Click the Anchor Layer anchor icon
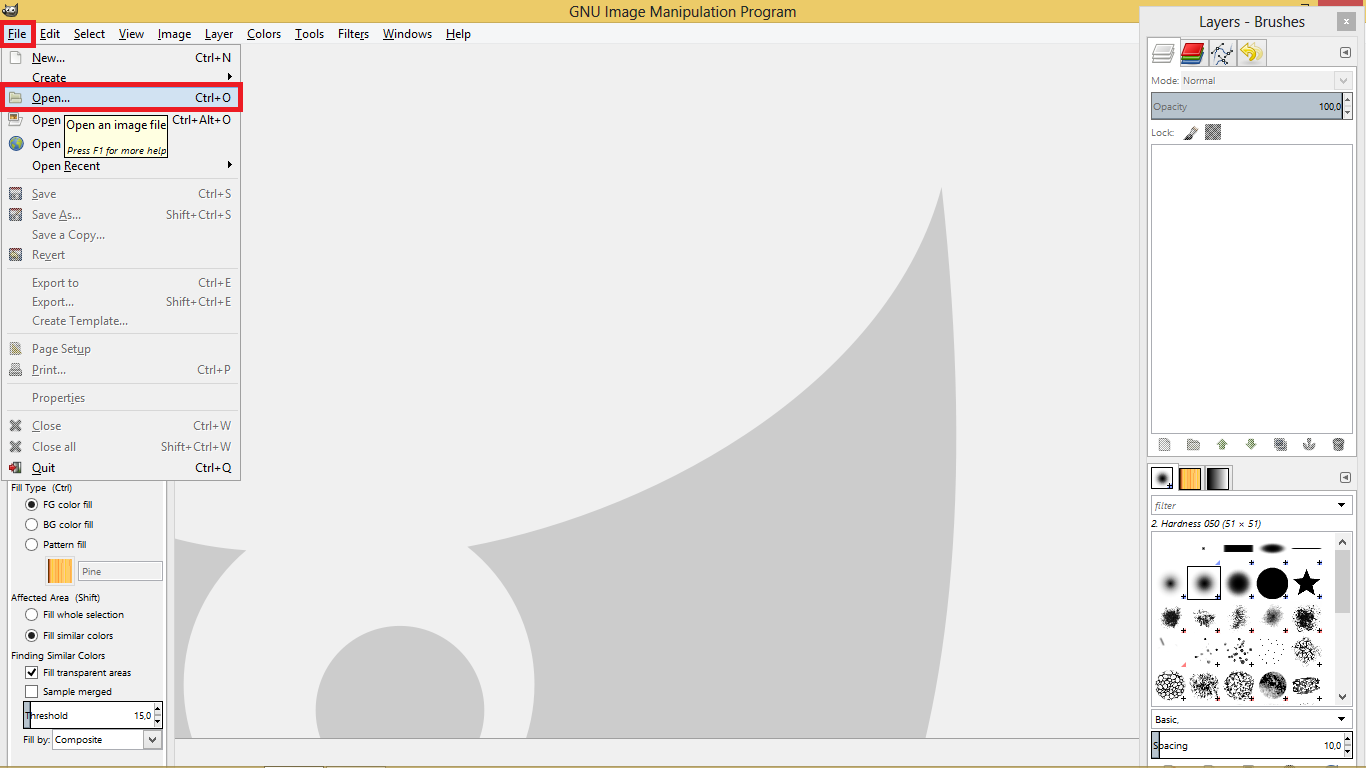 [x=1309, y=444]
